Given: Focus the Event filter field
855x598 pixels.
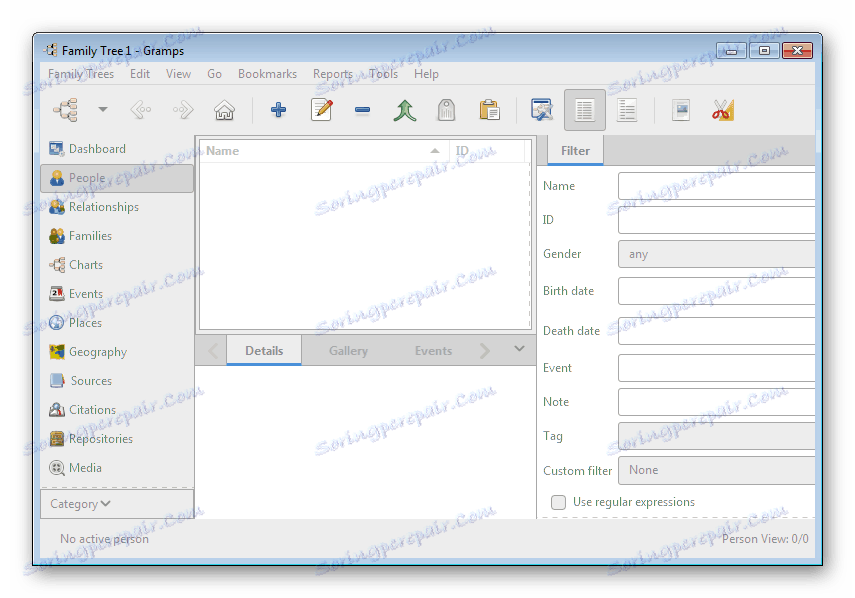Looking at the screenshot, I should [716, 368].
